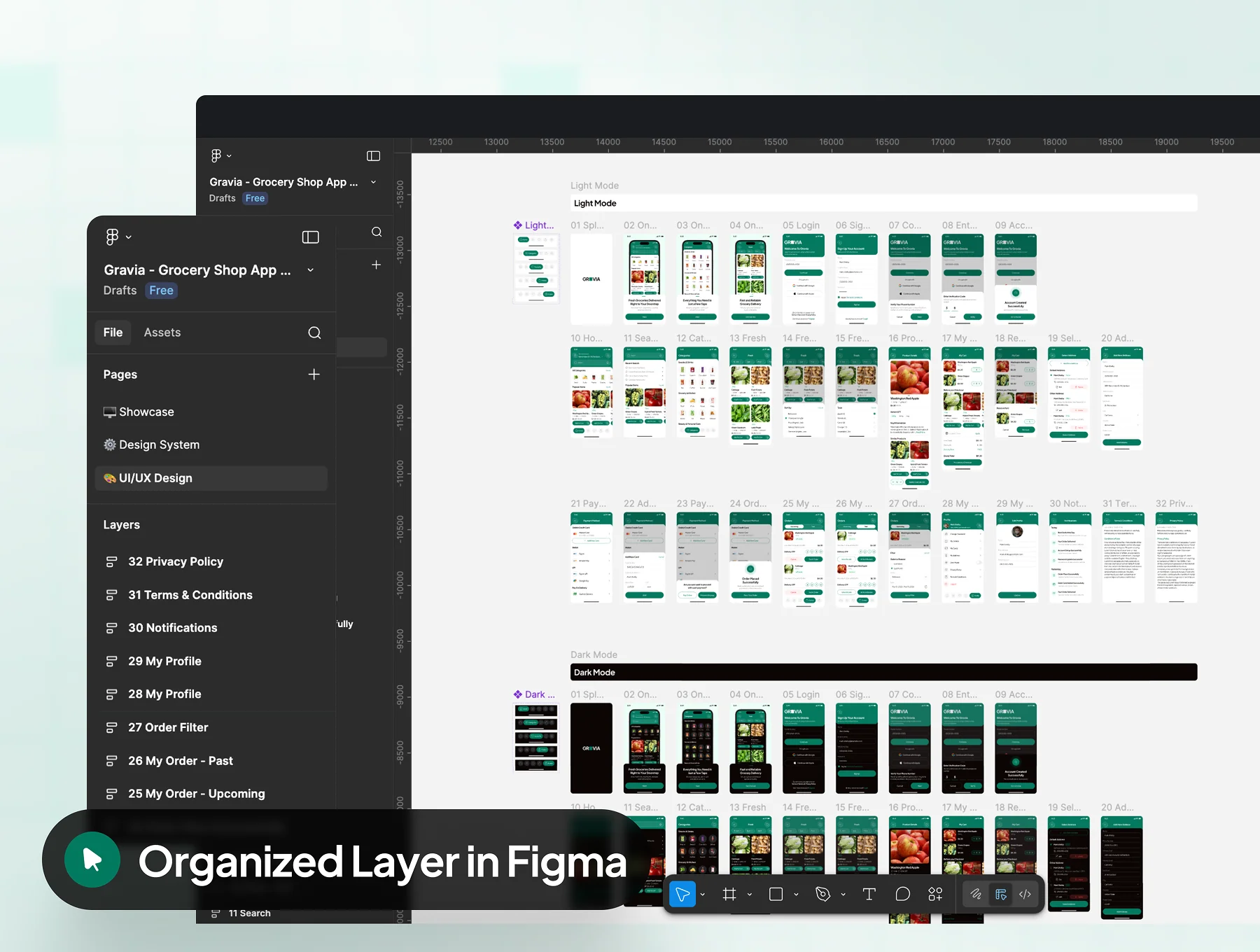Click the palette icon next to UI/UX Design
The image size is (1260, 952).
110,478
